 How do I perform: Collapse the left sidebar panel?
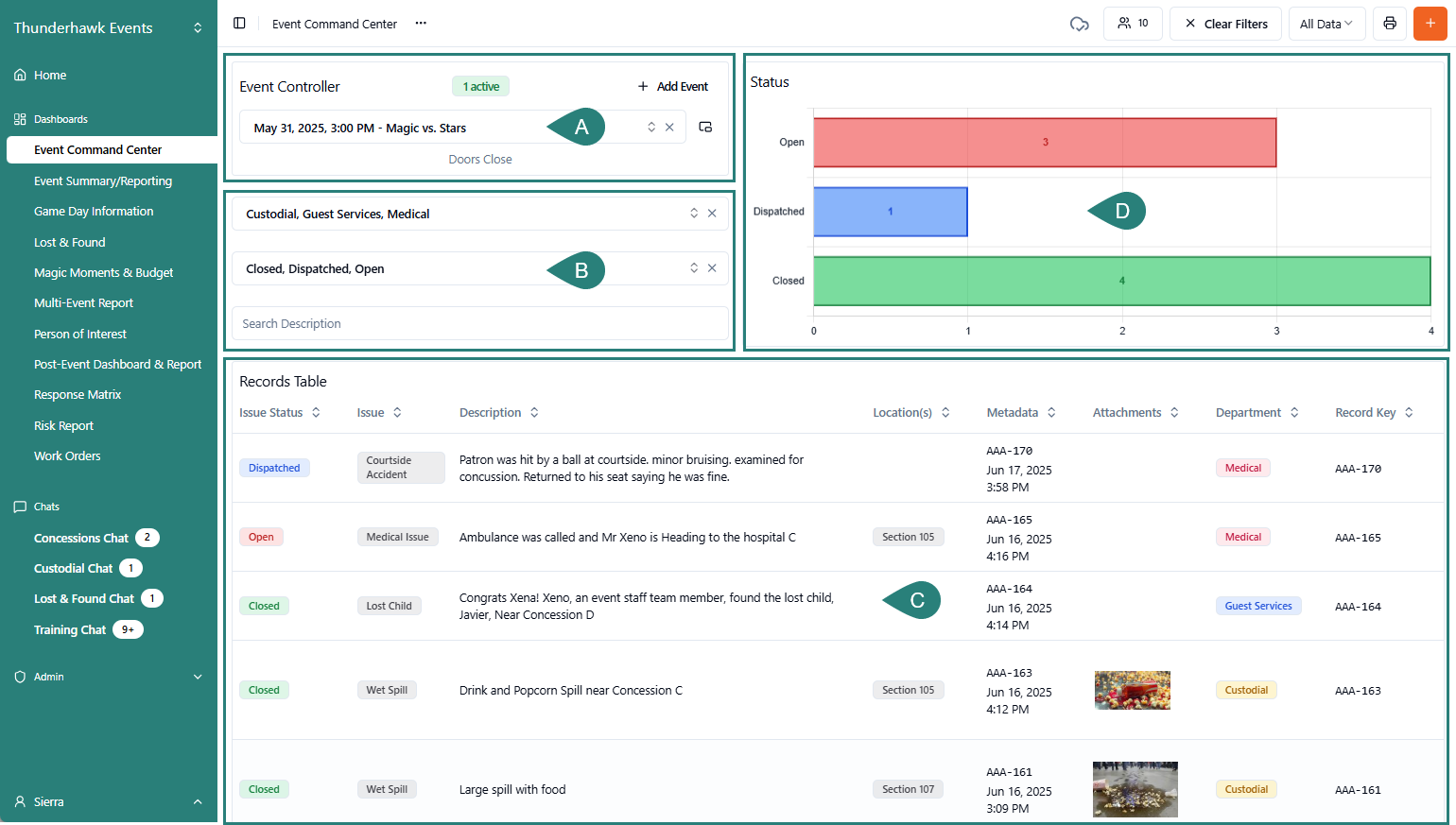point(239,23)
